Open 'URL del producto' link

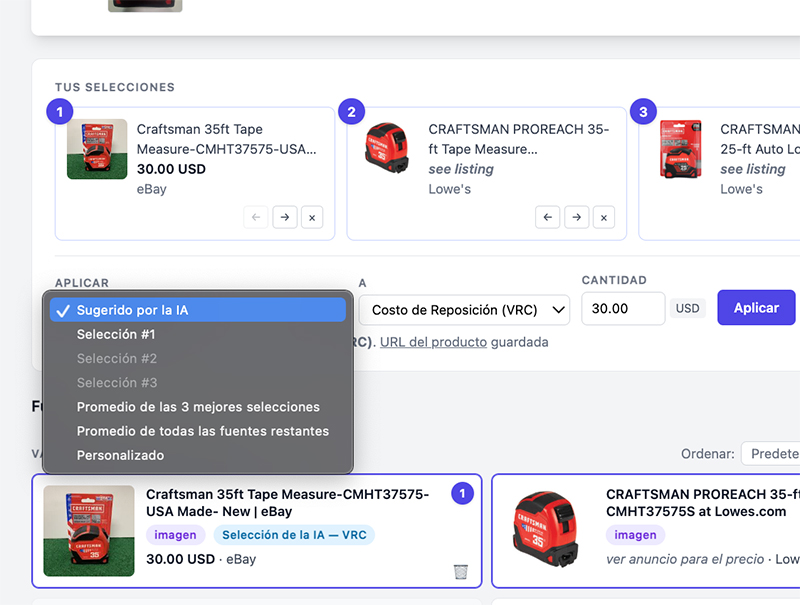[433, 342]
